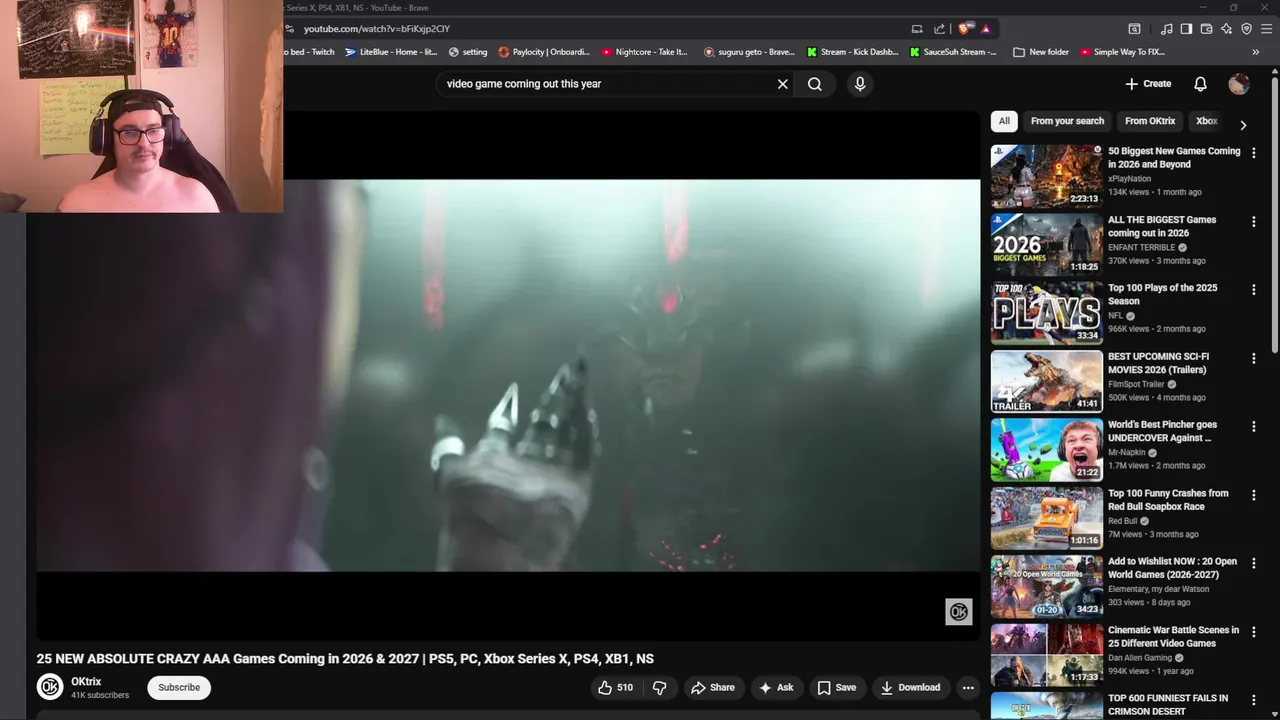Open the account avatar menu

point(1239,84)
